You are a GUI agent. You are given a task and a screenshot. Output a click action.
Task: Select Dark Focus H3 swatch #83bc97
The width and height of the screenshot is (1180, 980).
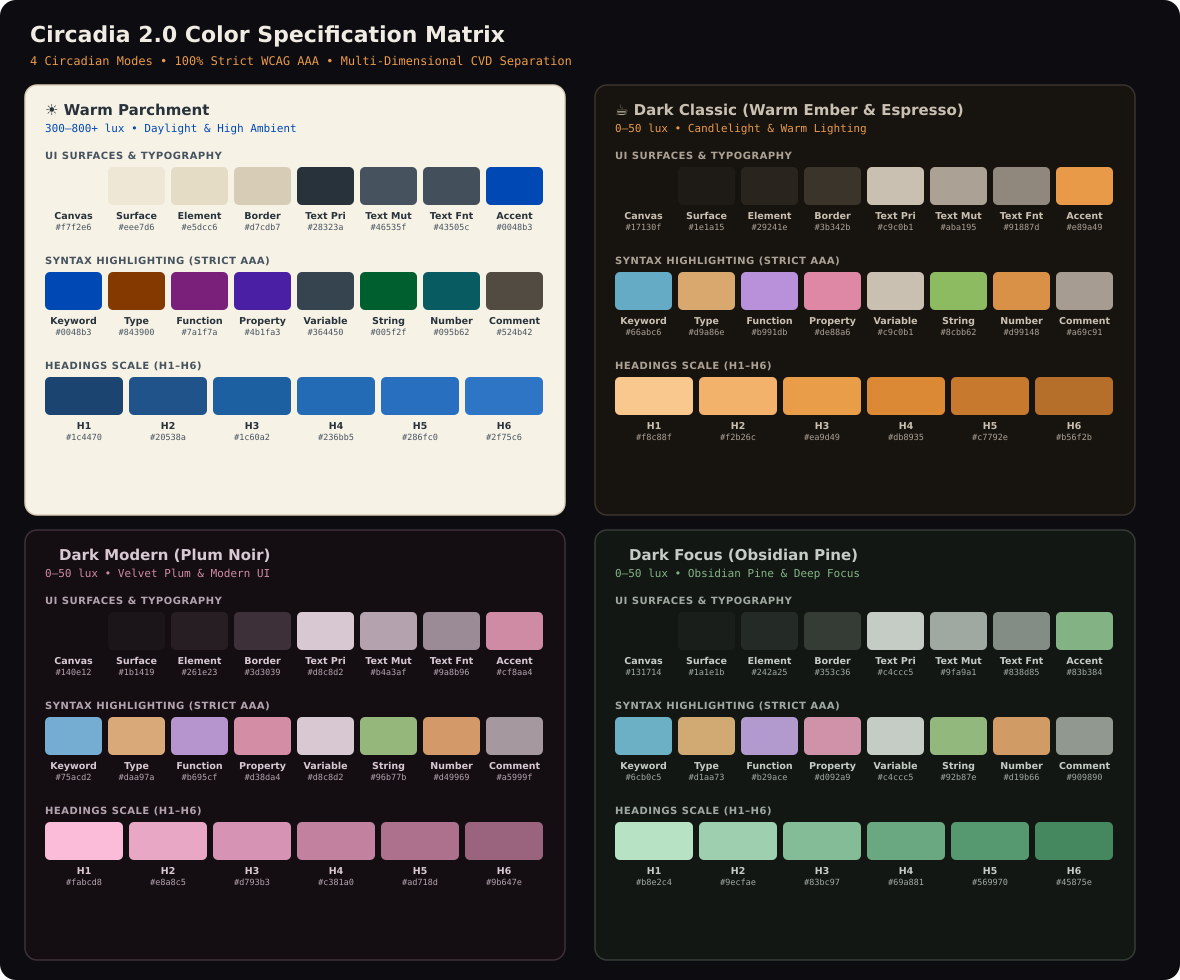point(822,841)
